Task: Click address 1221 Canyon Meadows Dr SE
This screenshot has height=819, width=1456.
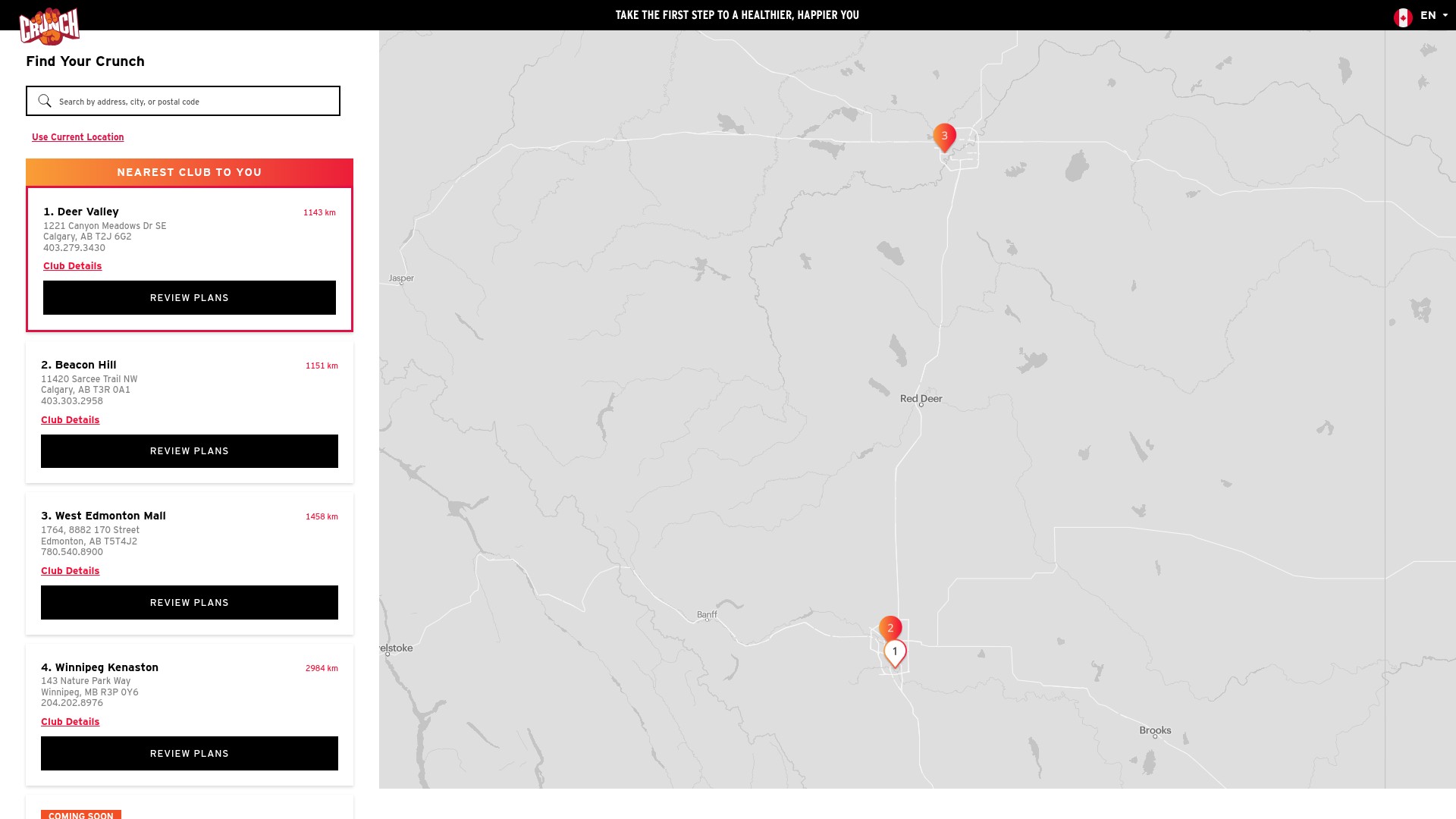Action: pyautogui.click(x=105, y=226)
